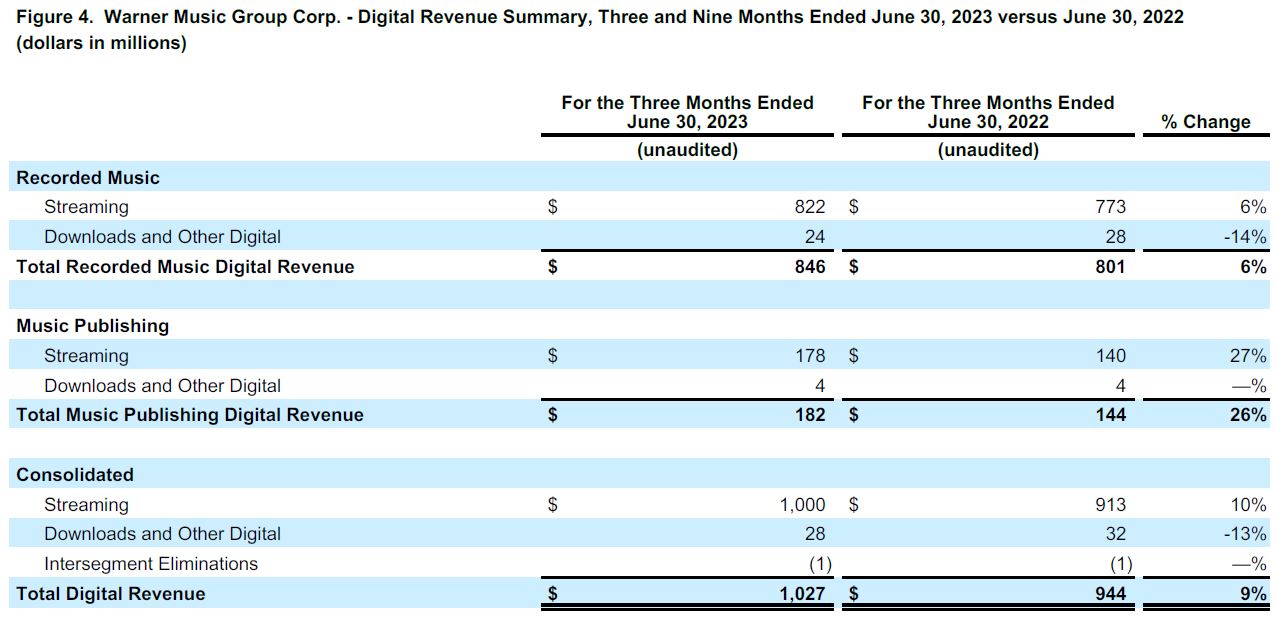Click the 27% change cell
This screenshot has width=1276, height=622.
click(x=1249, y=356)
